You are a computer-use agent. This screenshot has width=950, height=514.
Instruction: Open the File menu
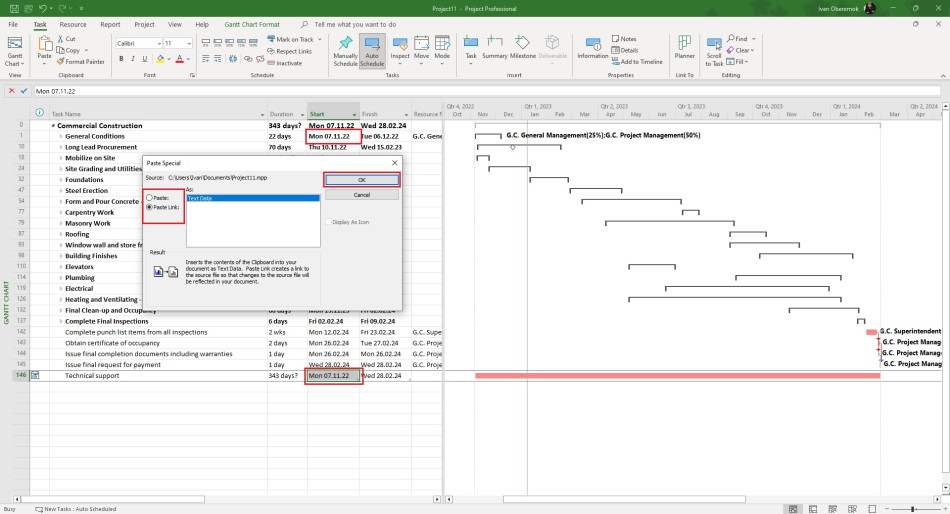(13, 24)
